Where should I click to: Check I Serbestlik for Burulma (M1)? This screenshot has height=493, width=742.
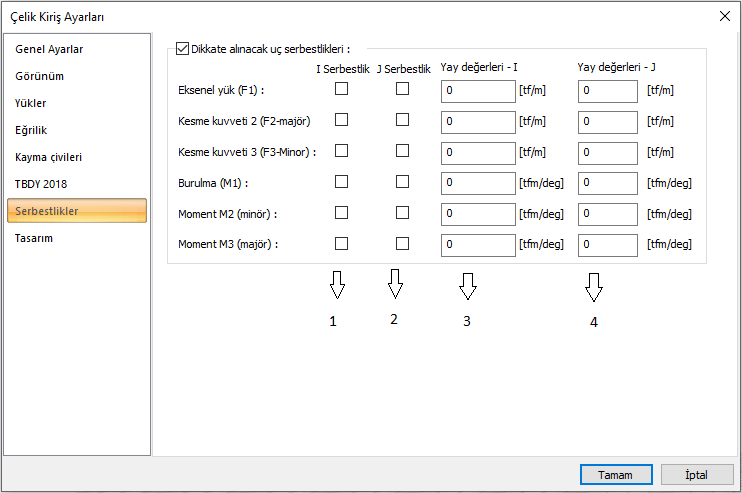(341, 182)
